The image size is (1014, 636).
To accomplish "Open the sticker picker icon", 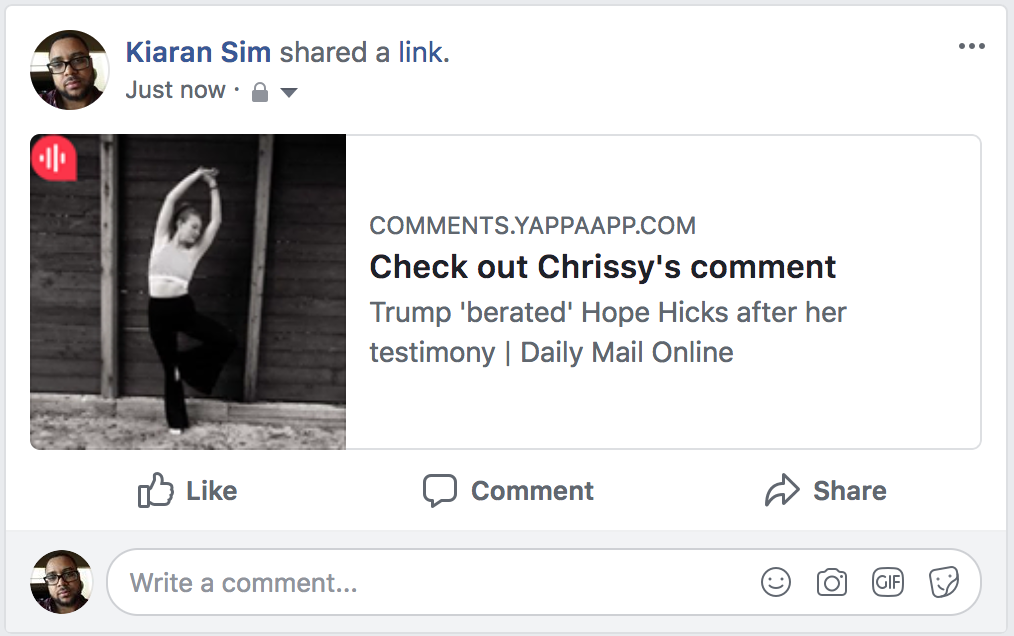I will (x=944, y=582).
